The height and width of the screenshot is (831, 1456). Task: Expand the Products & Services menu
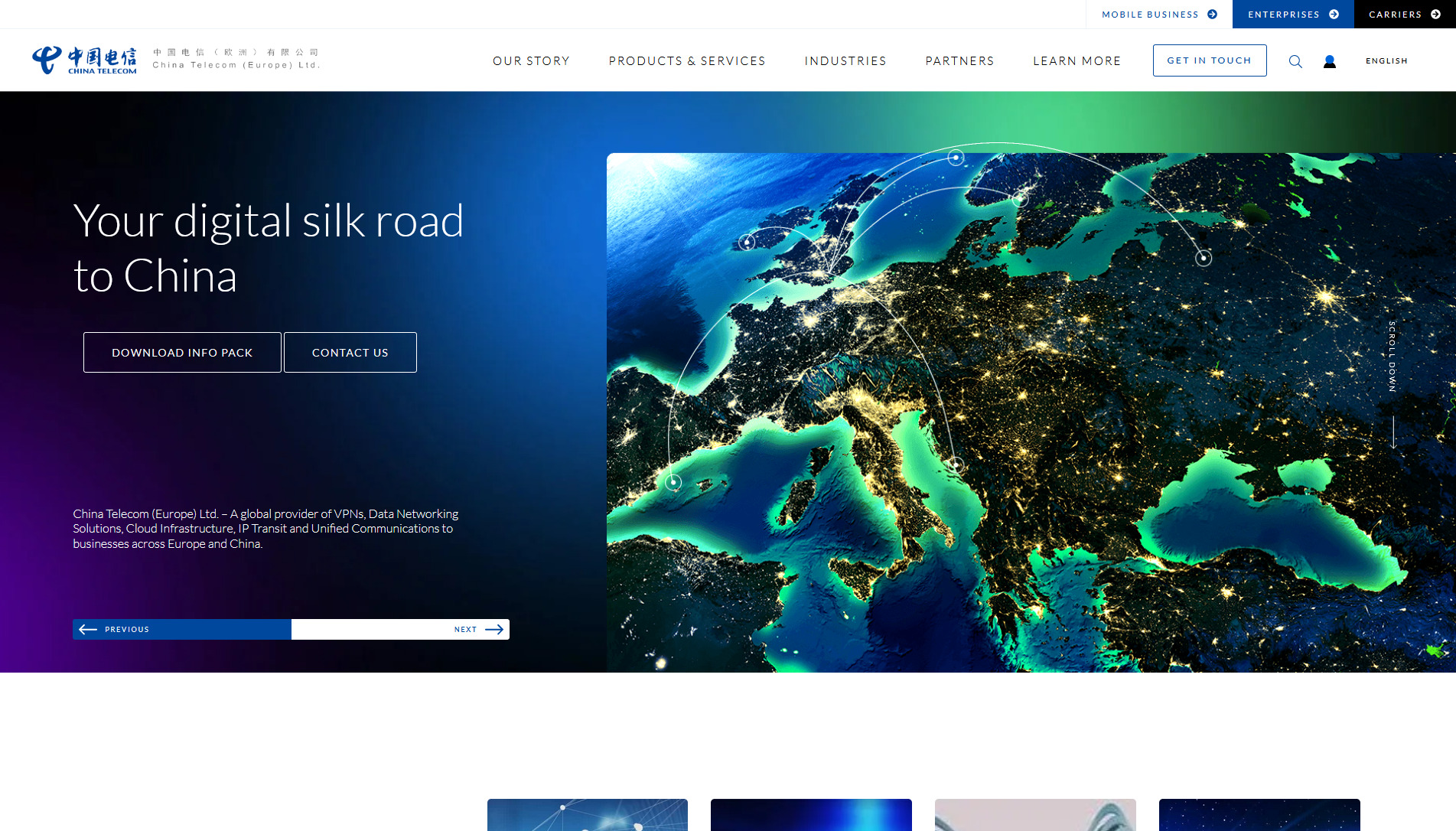(686, 61)
